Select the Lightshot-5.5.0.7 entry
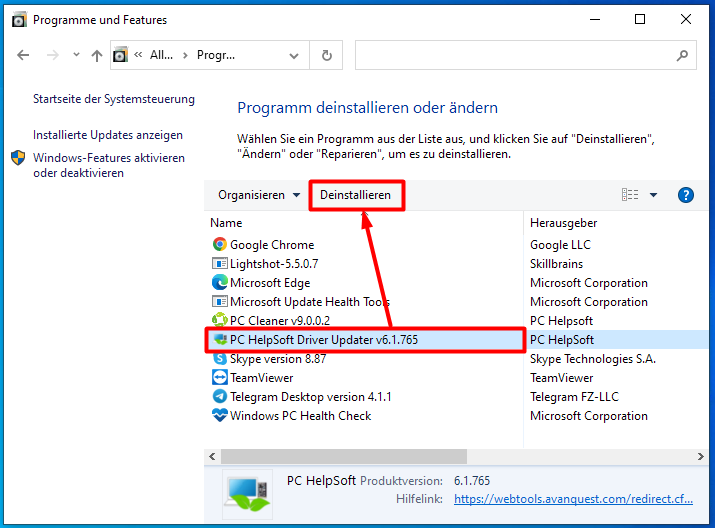715x528 pixels. 274,264
